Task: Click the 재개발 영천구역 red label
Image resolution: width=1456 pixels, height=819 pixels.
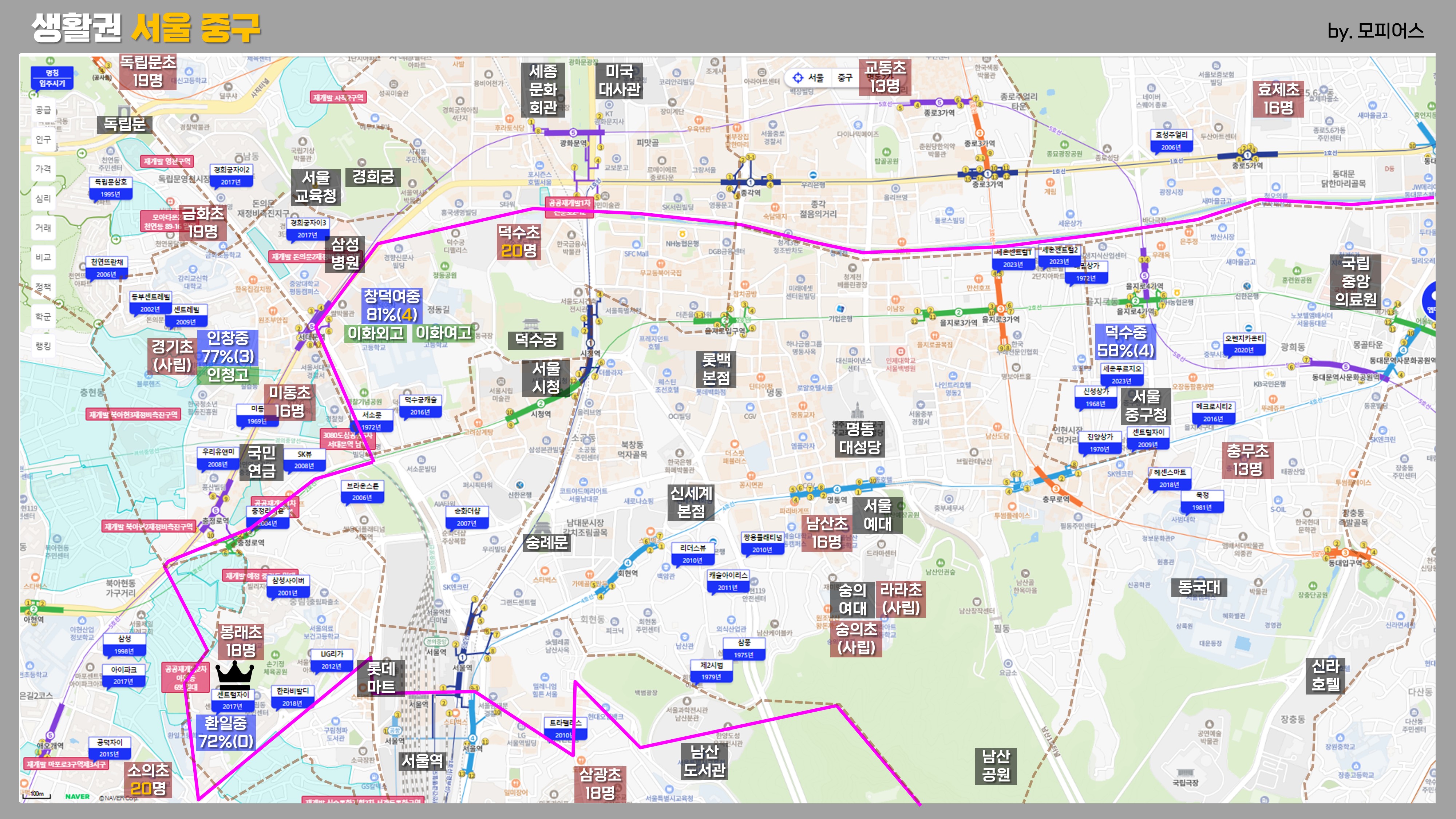Action: (x=167, y=161)
